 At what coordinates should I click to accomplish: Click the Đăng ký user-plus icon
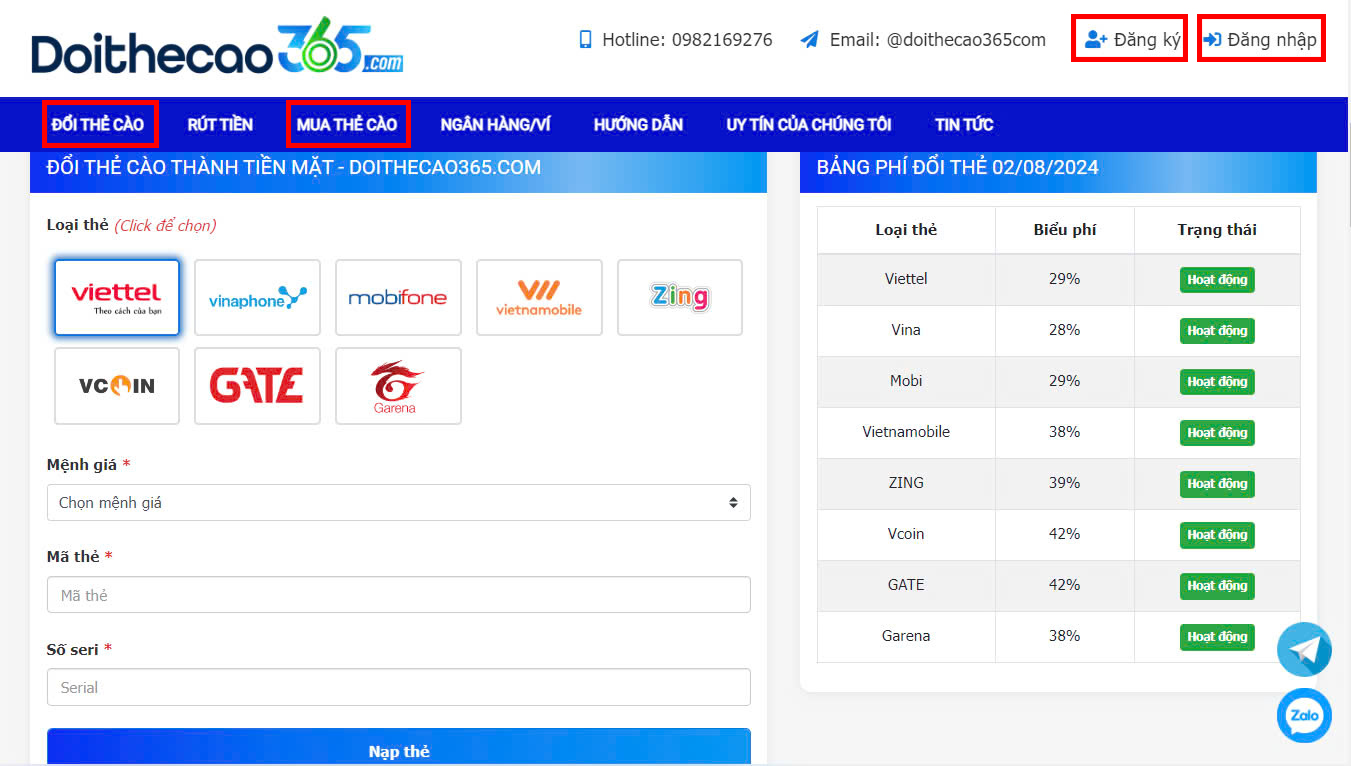click(x=1096, y=40)
